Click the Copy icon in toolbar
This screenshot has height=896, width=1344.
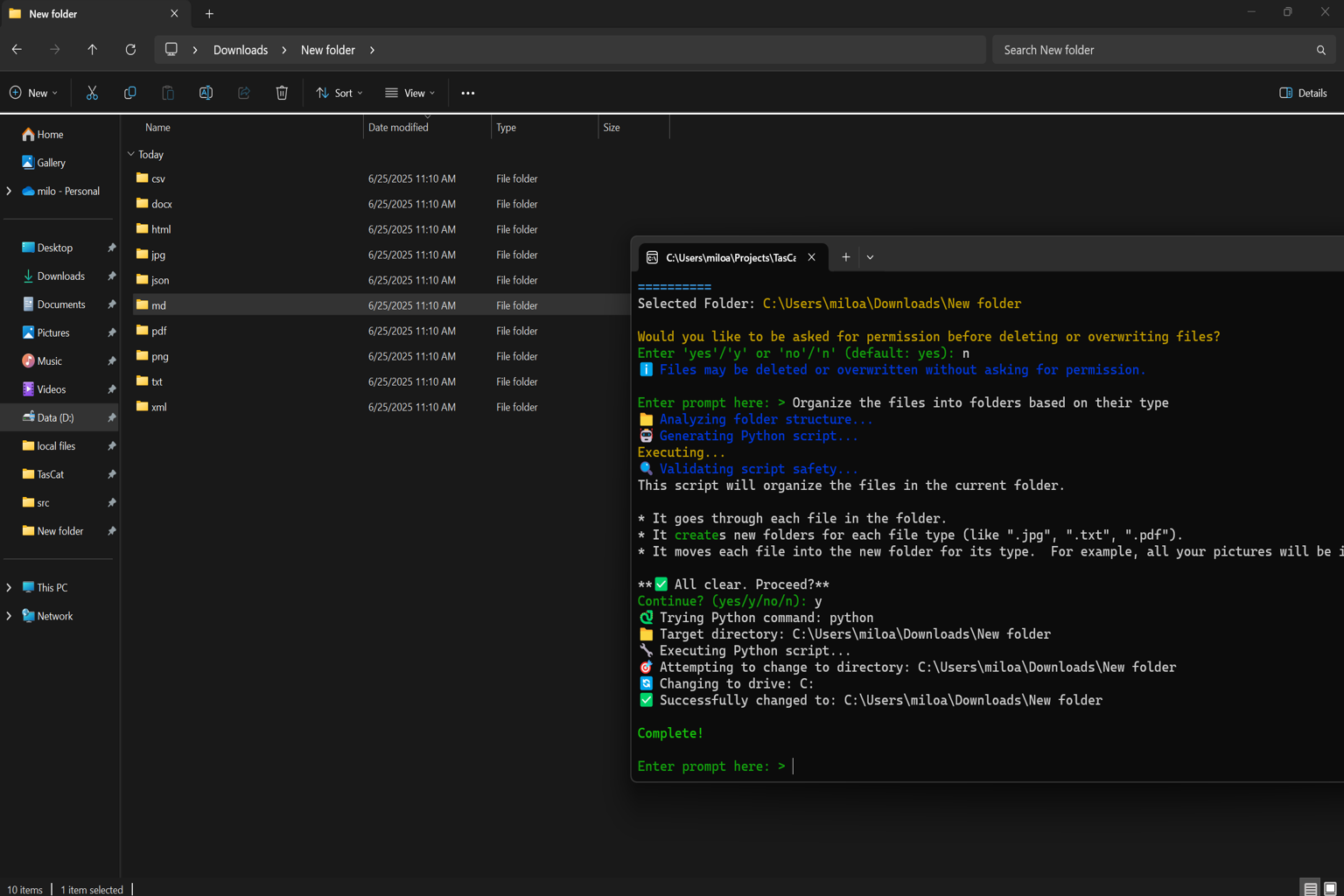point(129,93)
